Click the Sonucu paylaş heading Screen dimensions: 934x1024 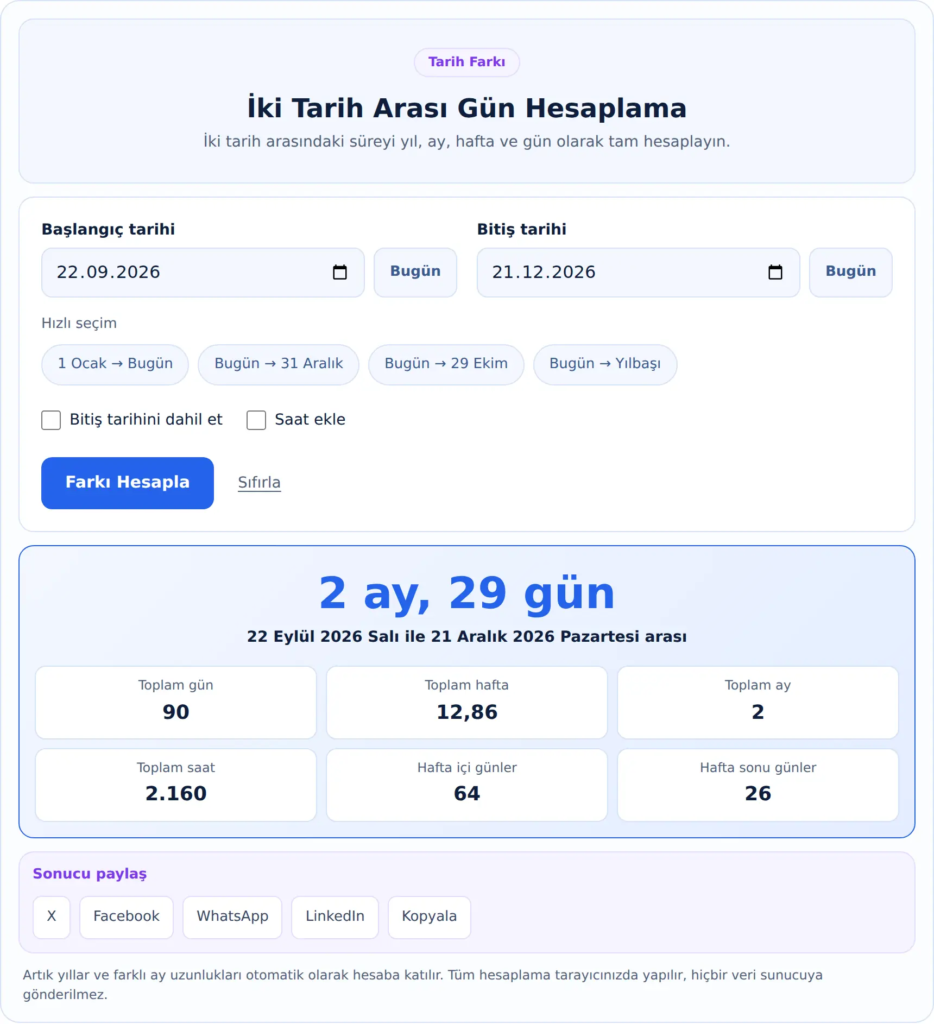89,874
